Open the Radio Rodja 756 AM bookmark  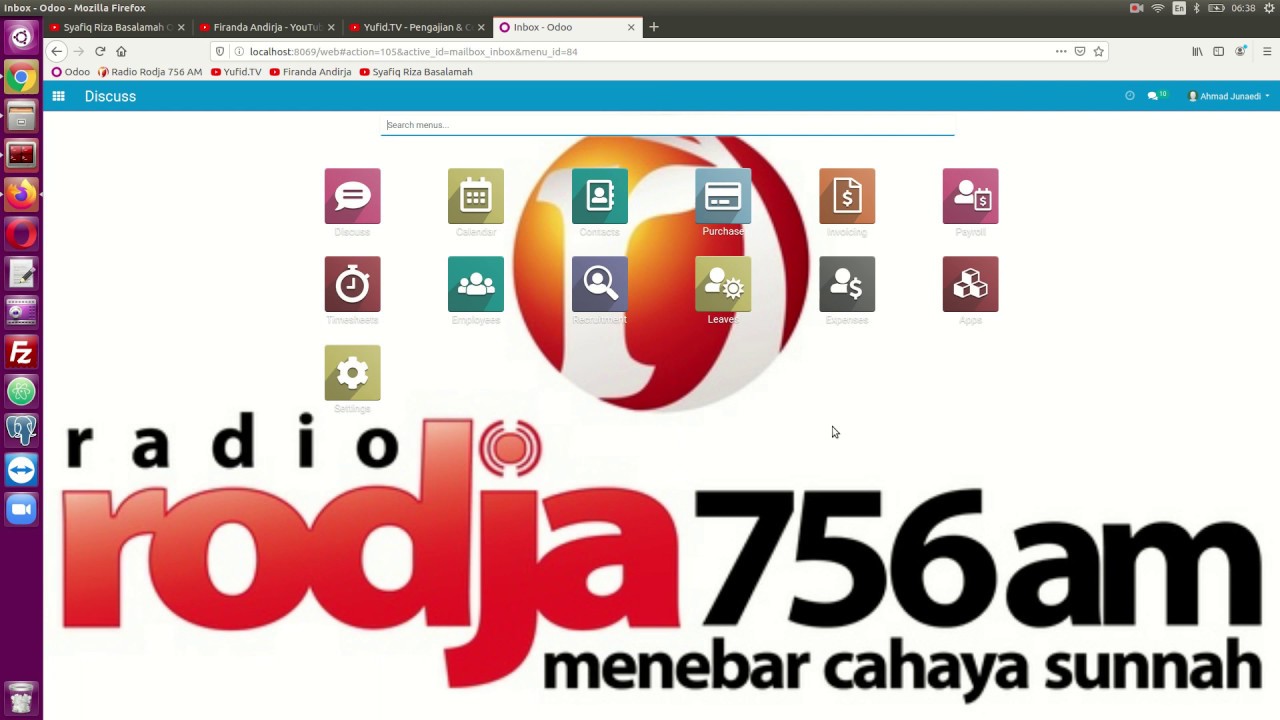click(x=149, y=72)
